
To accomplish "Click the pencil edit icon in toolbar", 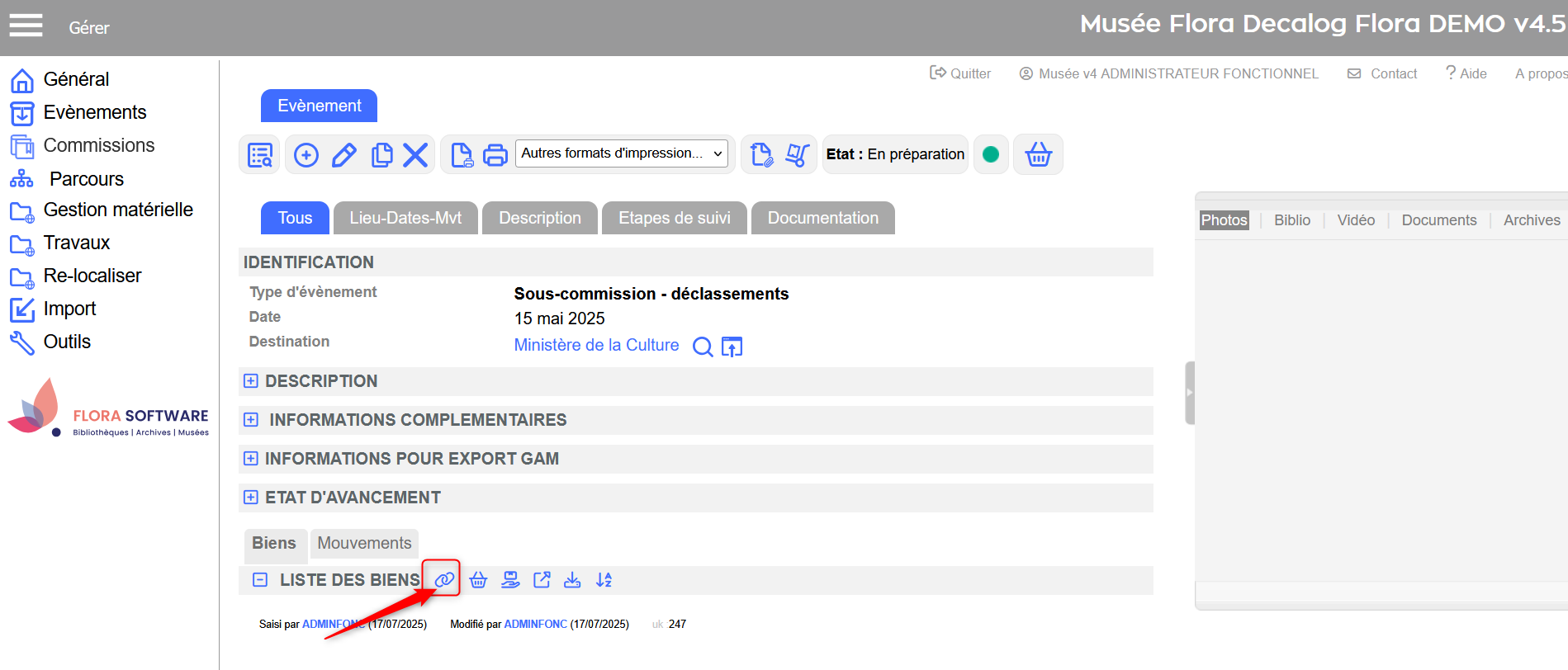I will pyautogui.click(x=344, y=155).
